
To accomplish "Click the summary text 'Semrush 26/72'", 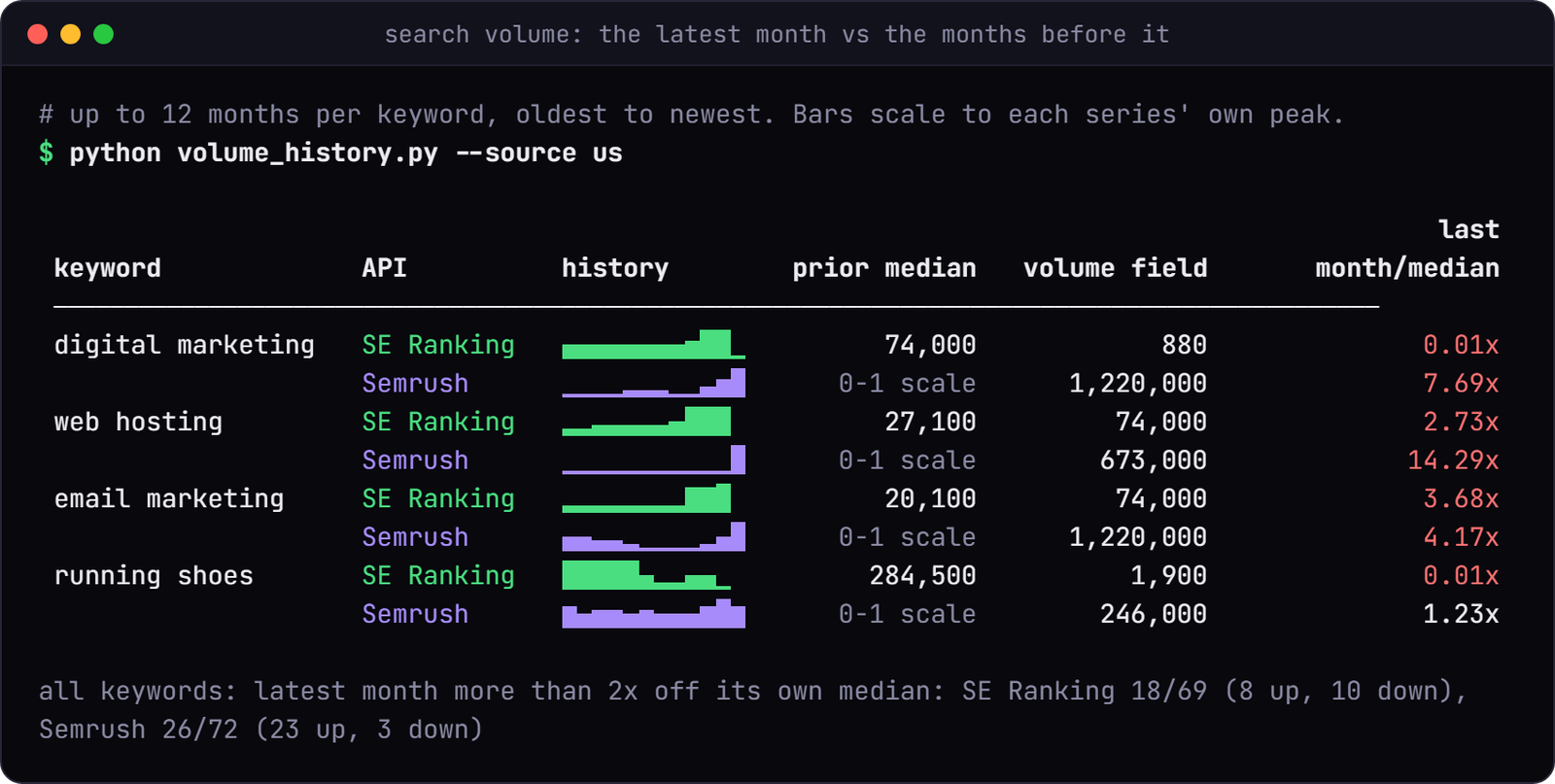I will [138, 730].
